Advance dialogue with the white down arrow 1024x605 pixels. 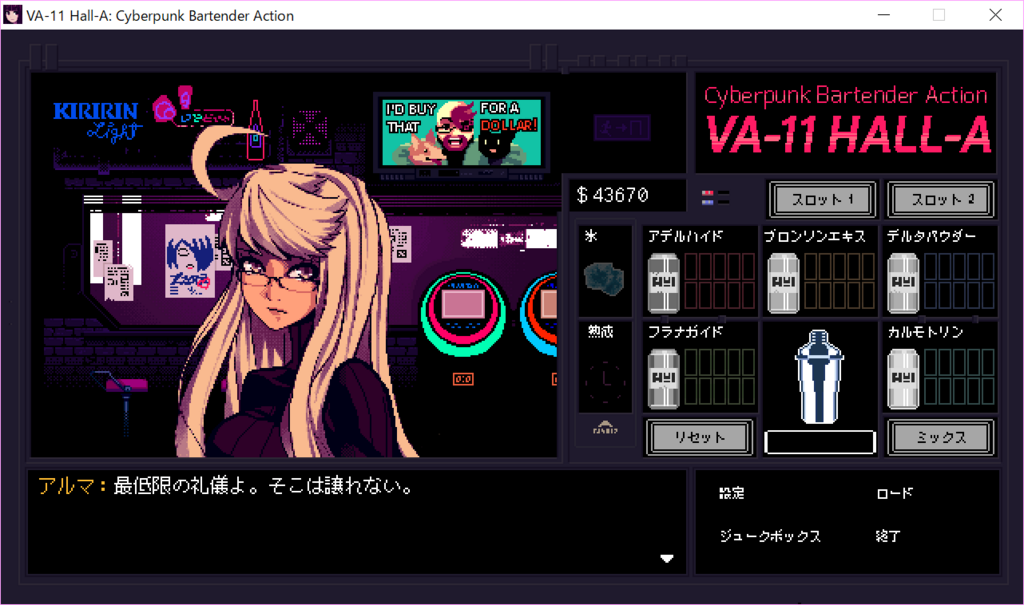coord(667,559)
